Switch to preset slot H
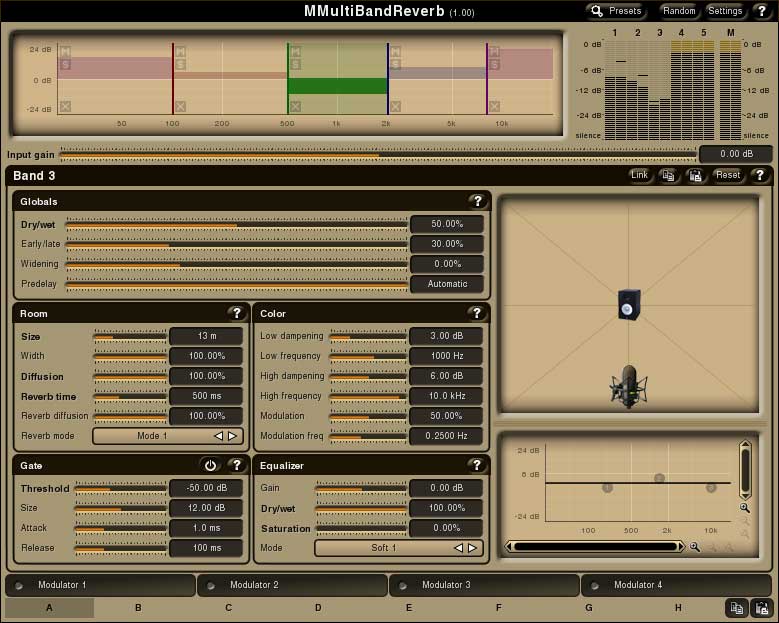 click(x=678, y=608)
